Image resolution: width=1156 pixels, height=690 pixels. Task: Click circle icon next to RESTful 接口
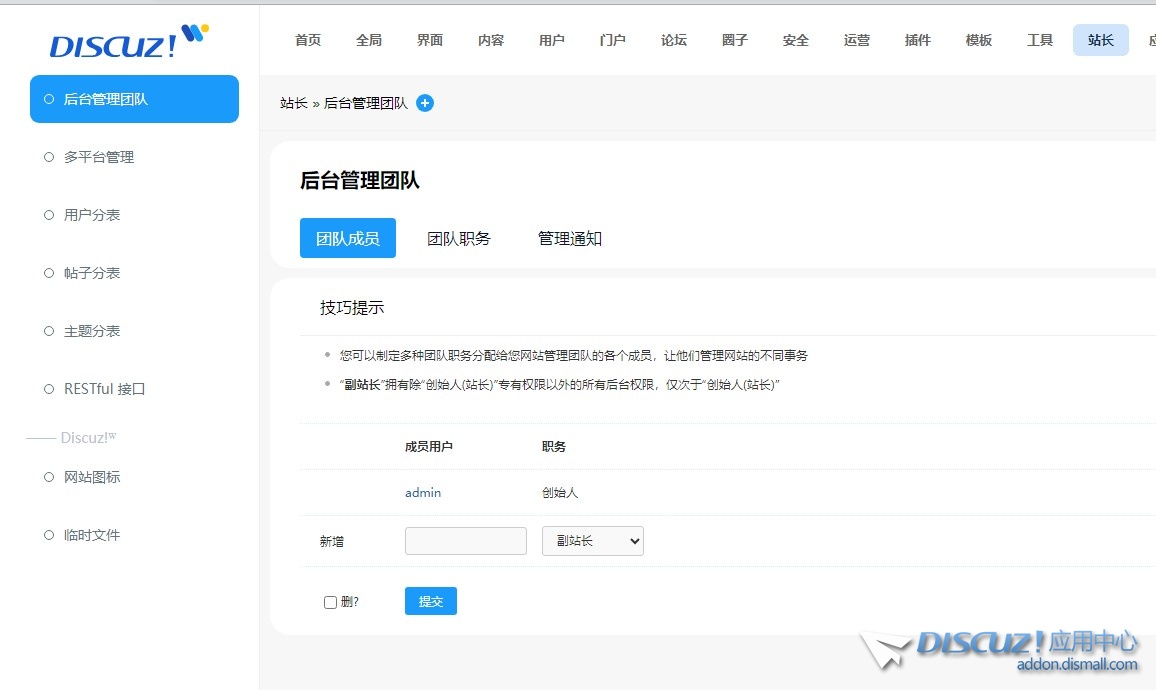click(x=49, y=389)
